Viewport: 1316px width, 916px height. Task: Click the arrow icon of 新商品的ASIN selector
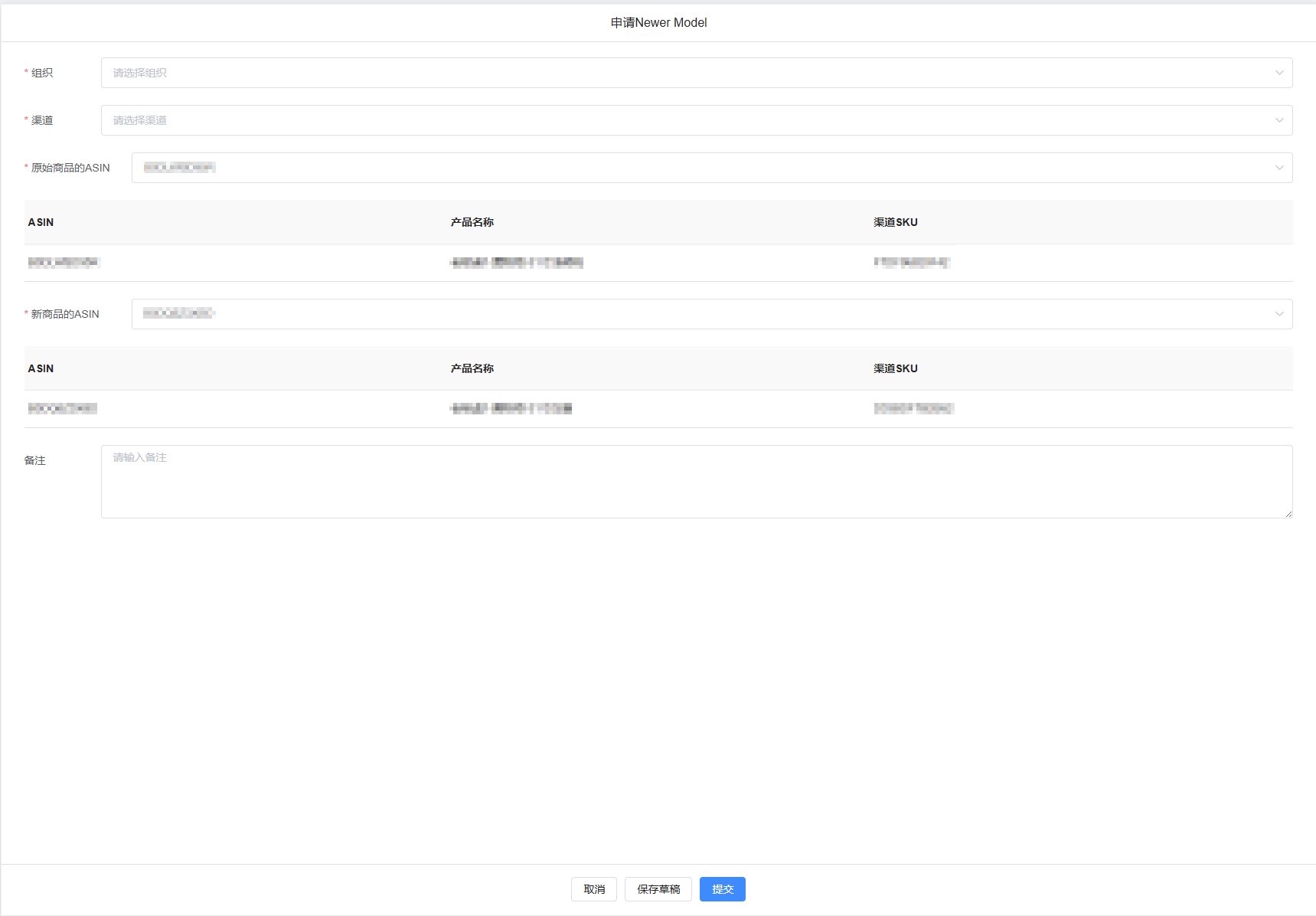pos(1278,314)
